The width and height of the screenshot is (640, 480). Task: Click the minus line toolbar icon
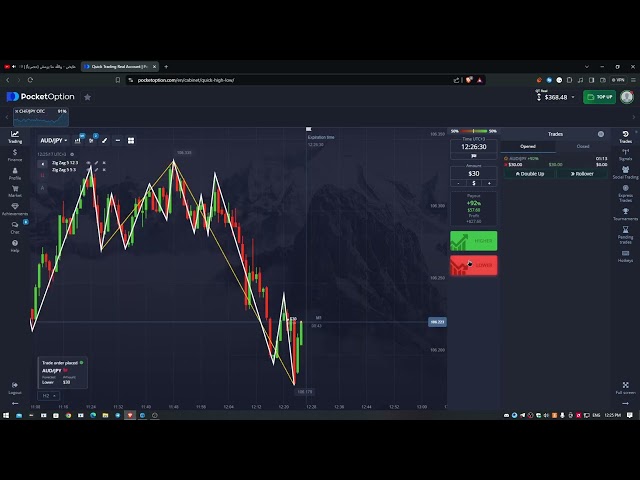click(x=118, y=140)
